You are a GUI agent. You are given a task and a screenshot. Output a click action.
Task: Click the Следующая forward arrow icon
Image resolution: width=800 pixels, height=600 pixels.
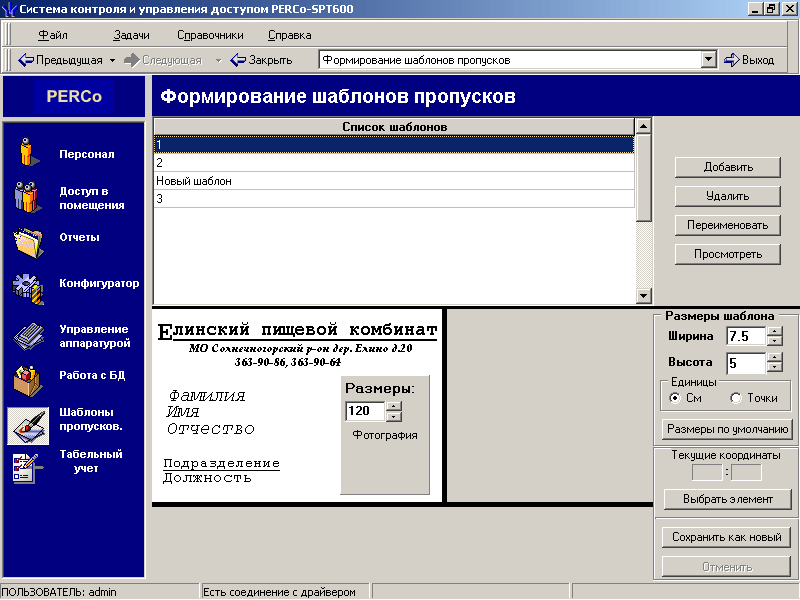pos(132,60)
